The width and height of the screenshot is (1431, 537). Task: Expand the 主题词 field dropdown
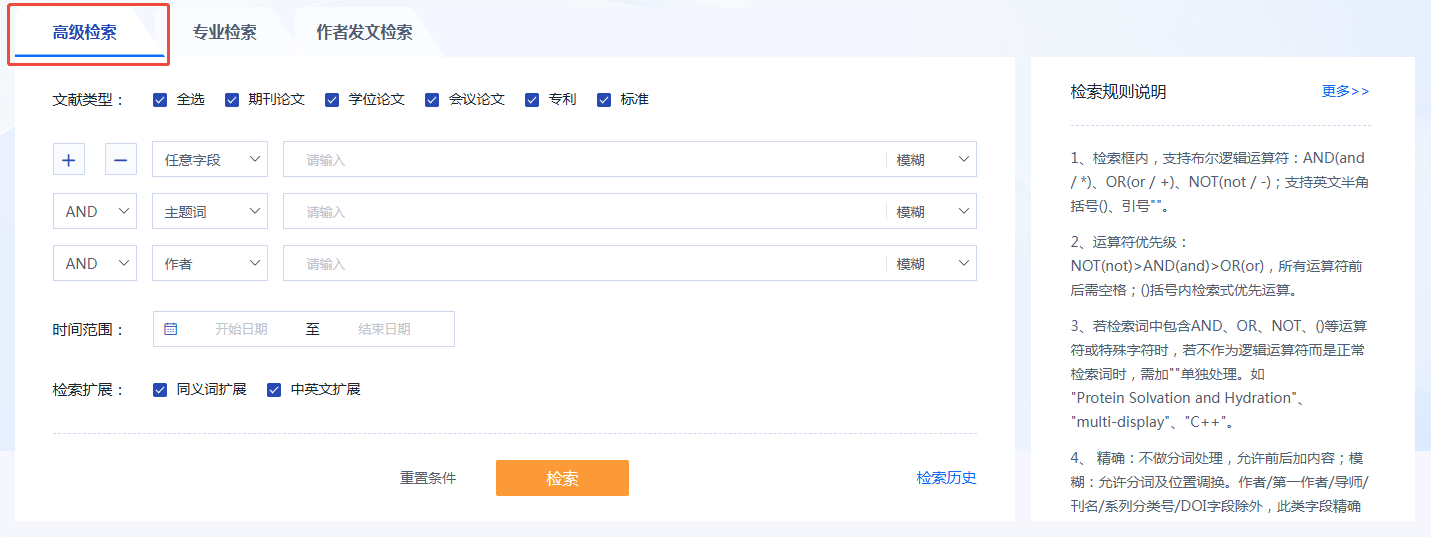[x=210, y=211]
